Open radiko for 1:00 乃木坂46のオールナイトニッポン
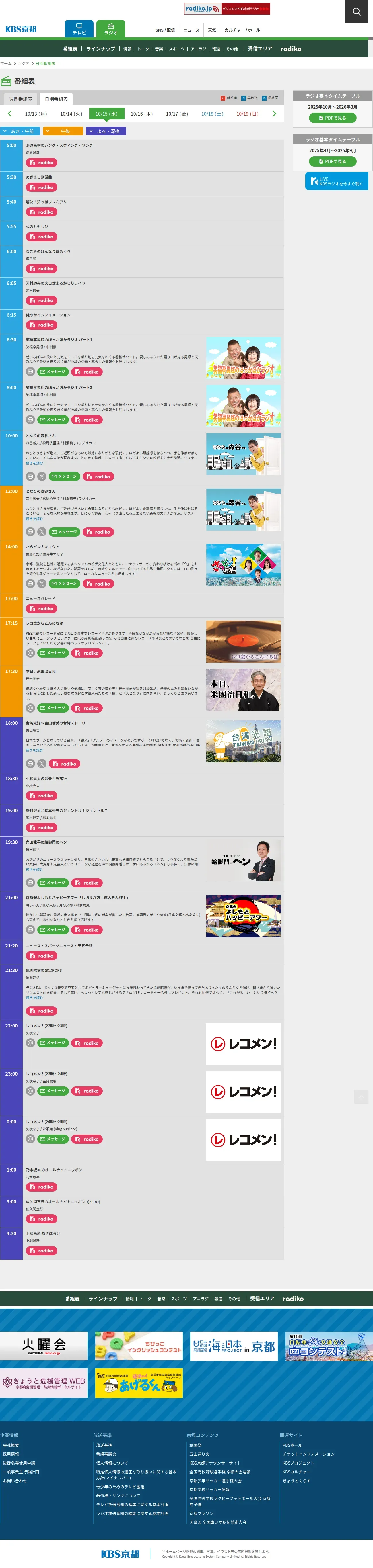 [x=41, y=1187]
